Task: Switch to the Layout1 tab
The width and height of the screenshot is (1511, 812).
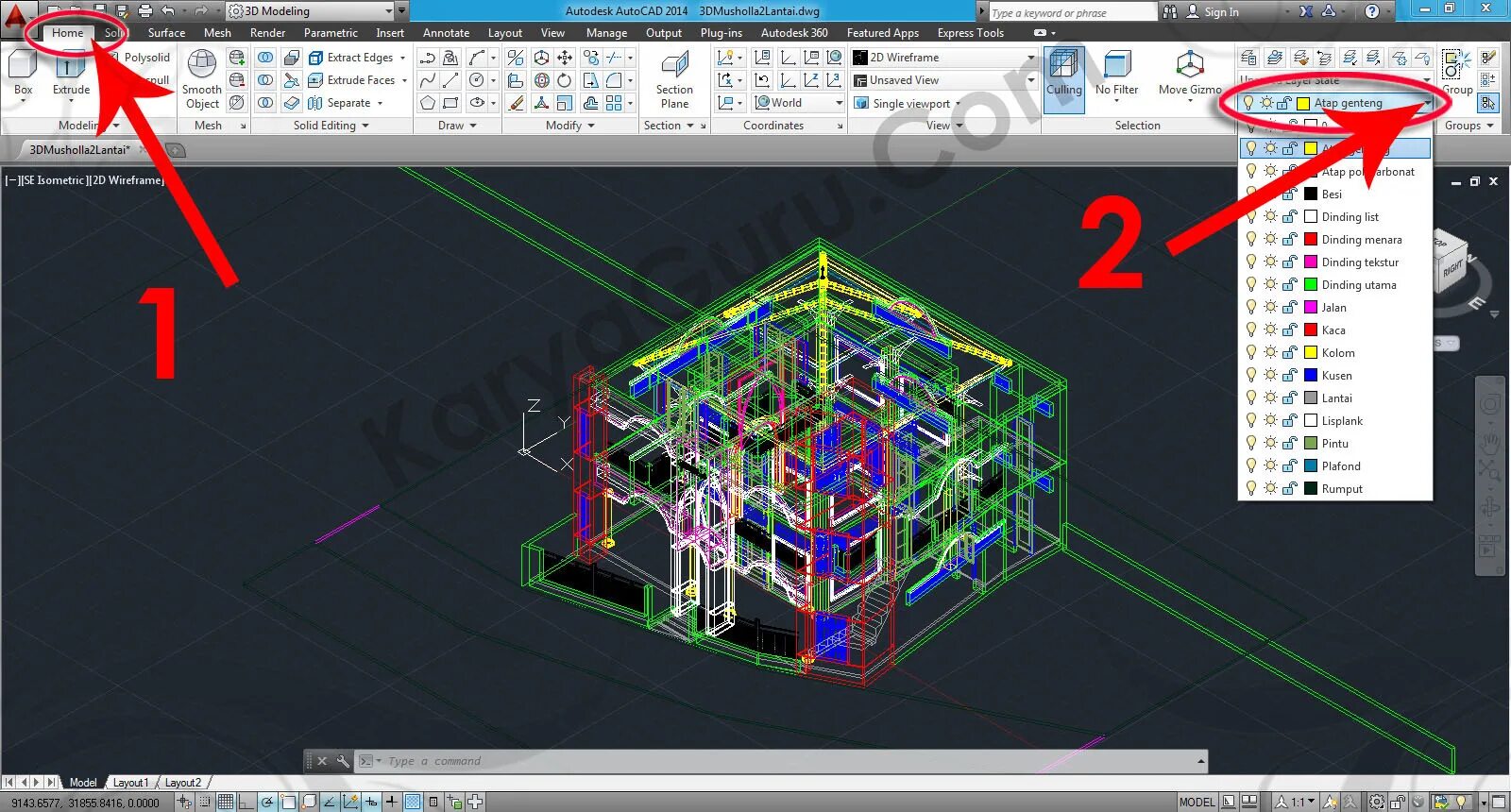Action: (x=130, y=783)
